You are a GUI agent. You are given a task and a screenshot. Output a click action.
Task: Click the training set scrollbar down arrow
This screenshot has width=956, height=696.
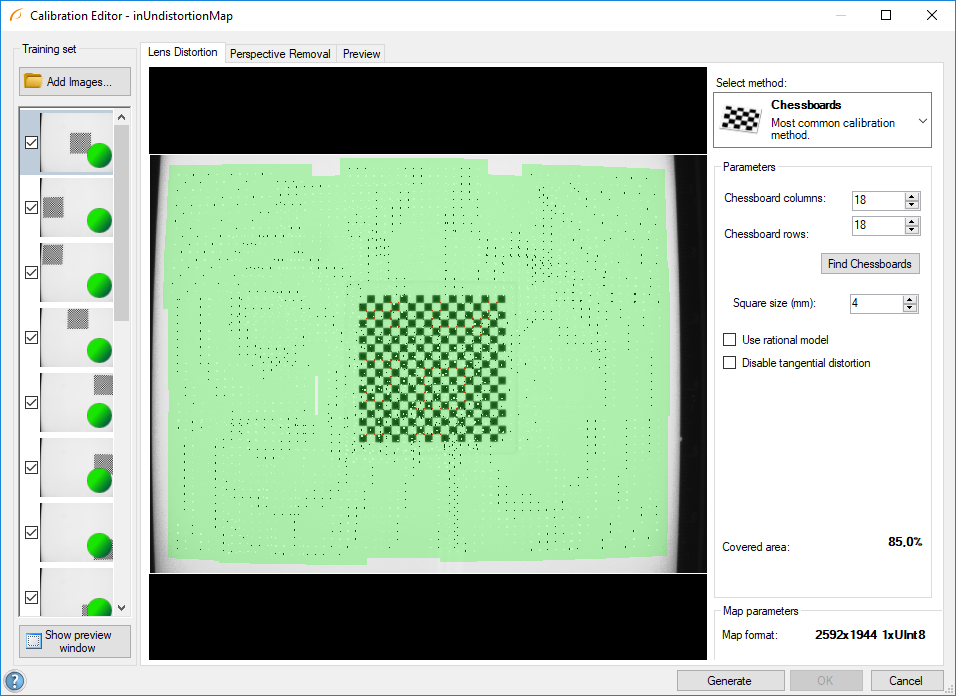(122, 607)
